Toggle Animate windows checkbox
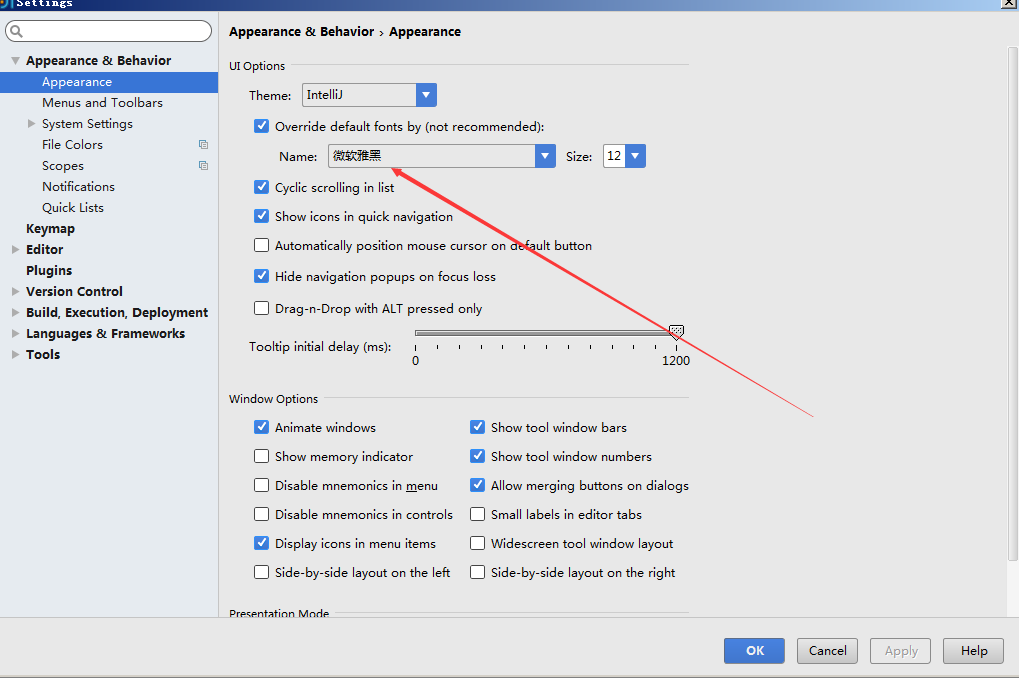The image size is (1019, 678). pyautogui.click(x=262, y=428)
